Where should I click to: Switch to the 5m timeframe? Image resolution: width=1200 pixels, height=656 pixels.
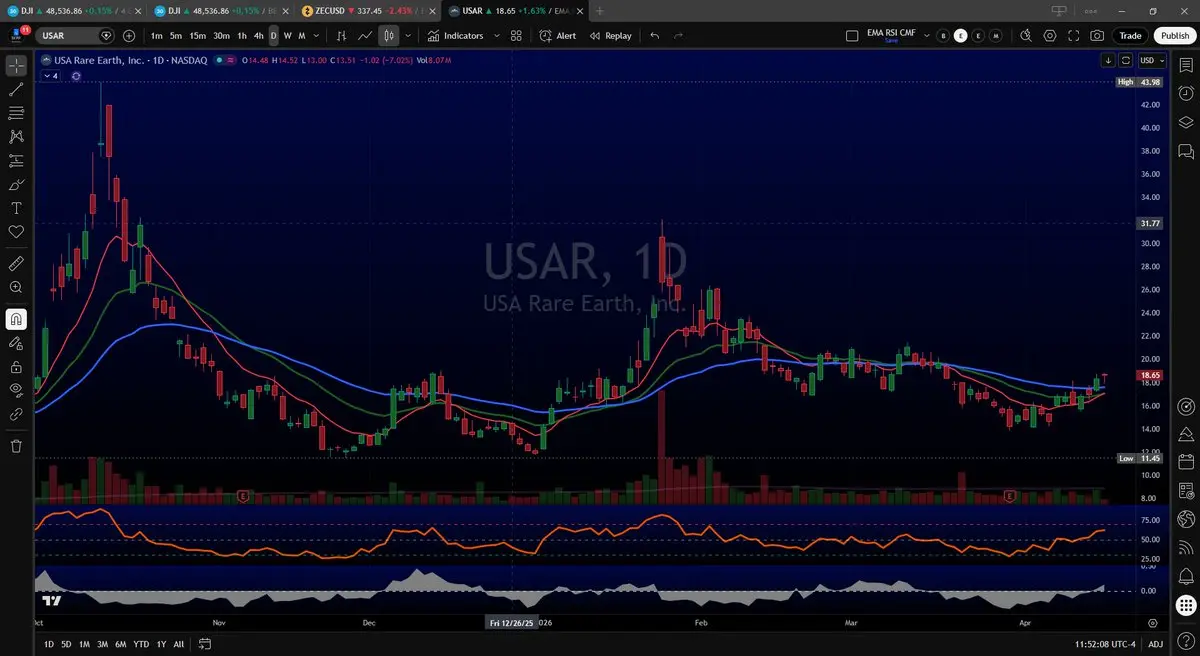176,36
